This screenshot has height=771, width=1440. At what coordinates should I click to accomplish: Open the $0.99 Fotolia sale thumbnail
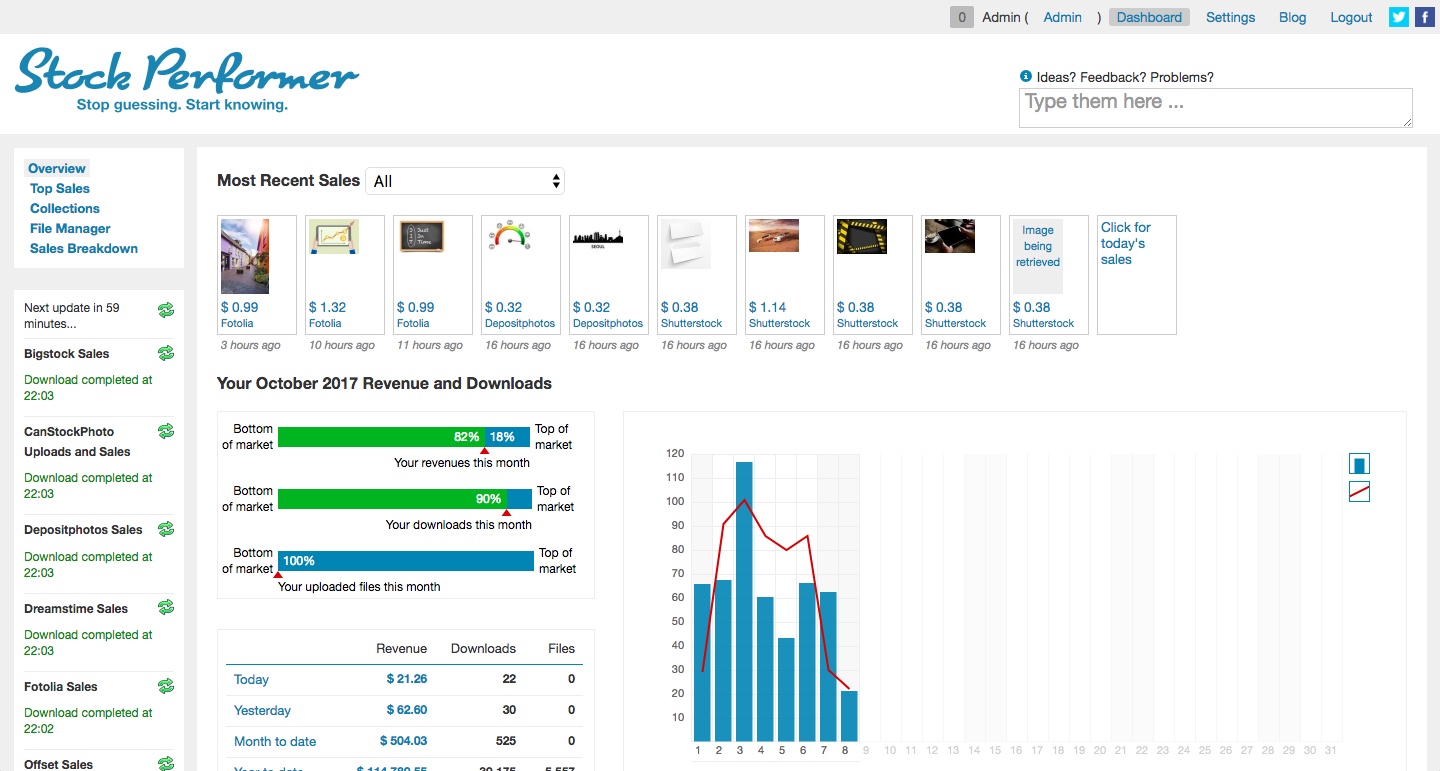coord(256,256)
